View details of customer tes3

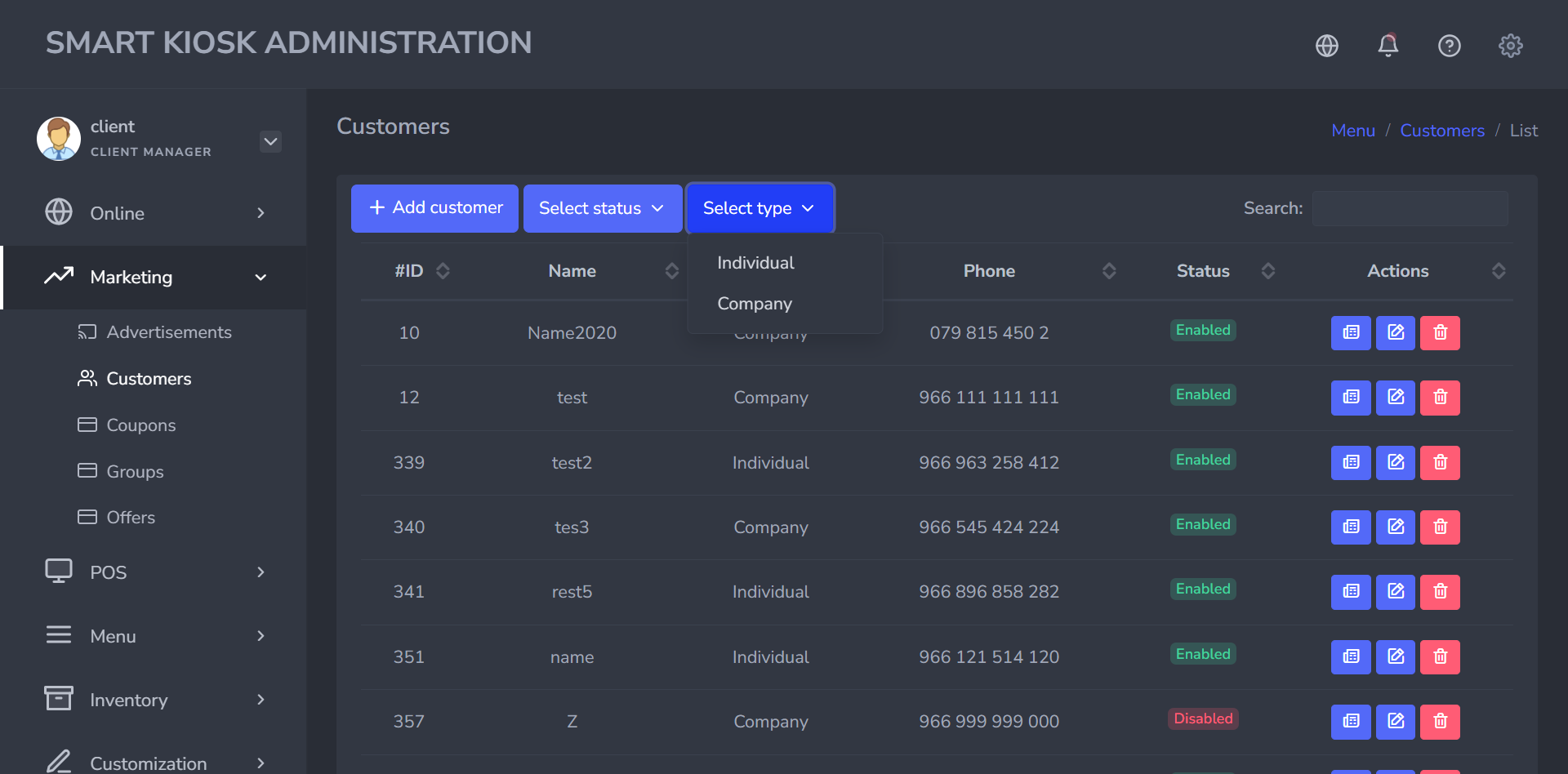(1351, 527)
